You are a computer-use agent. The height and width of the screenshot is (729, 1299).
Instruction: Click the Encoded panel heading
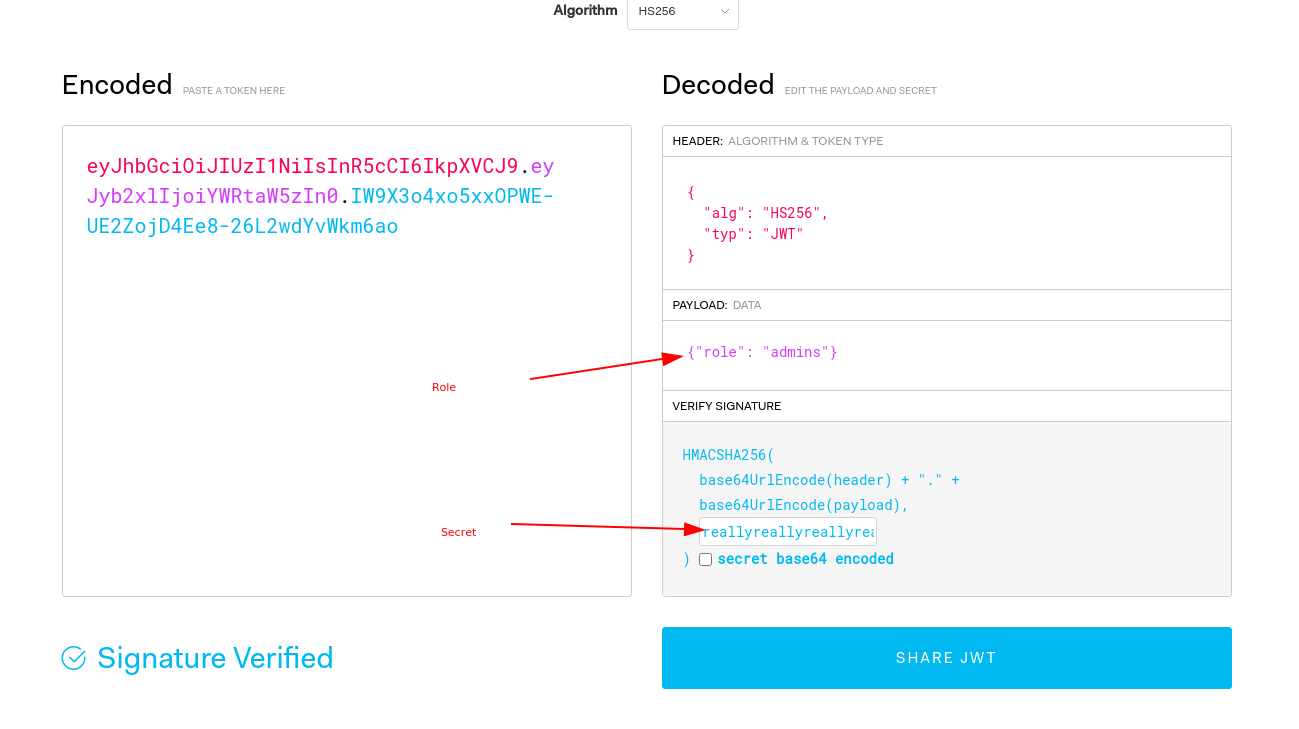point(117,85)
